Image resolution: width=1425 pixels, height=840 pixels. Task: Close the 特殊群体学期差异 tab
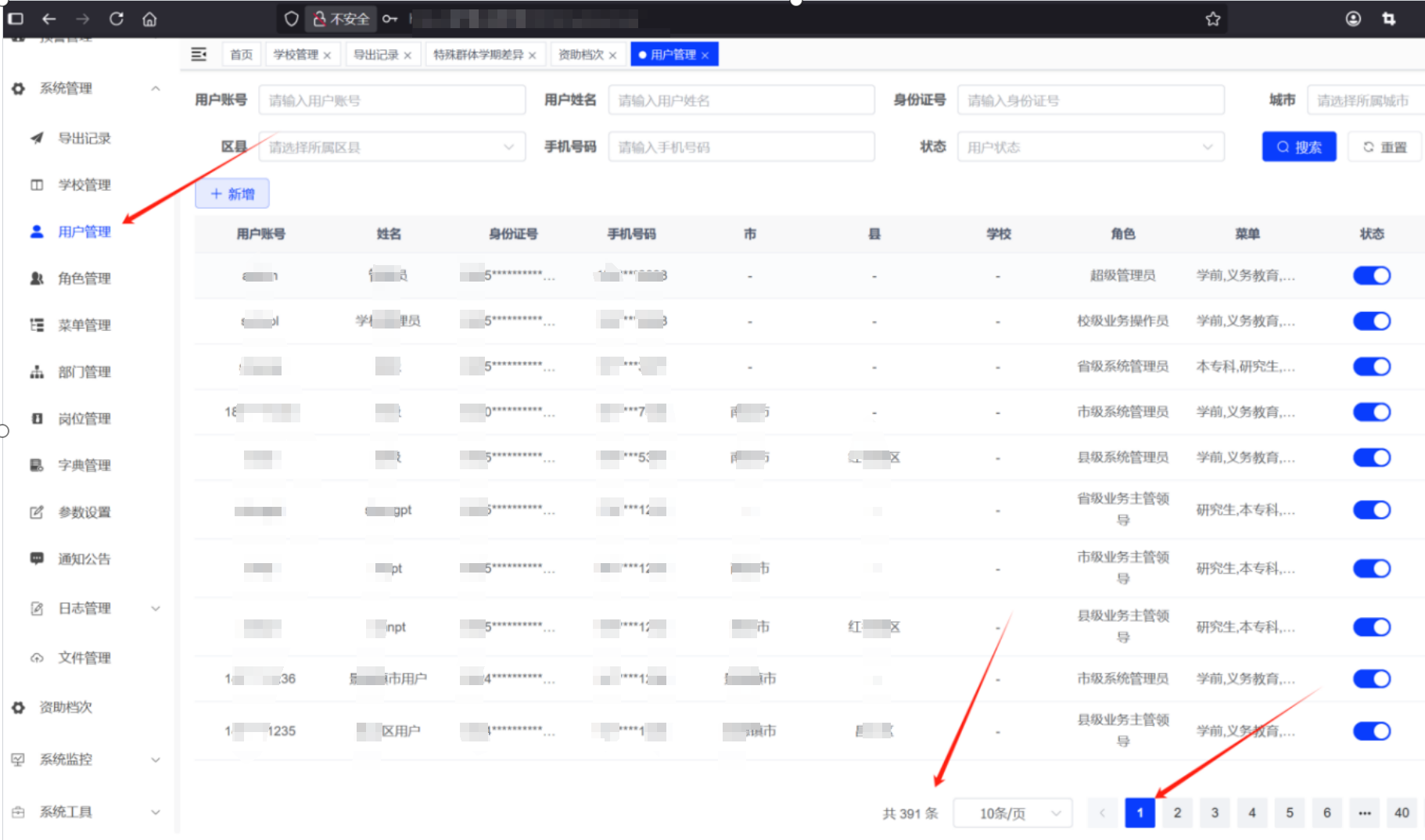click(x=532, y=55)
